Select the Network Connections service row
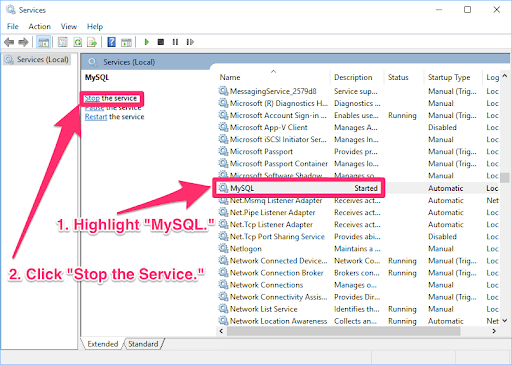512x365 pixels. pyautogui.click(x=358, y=285)
